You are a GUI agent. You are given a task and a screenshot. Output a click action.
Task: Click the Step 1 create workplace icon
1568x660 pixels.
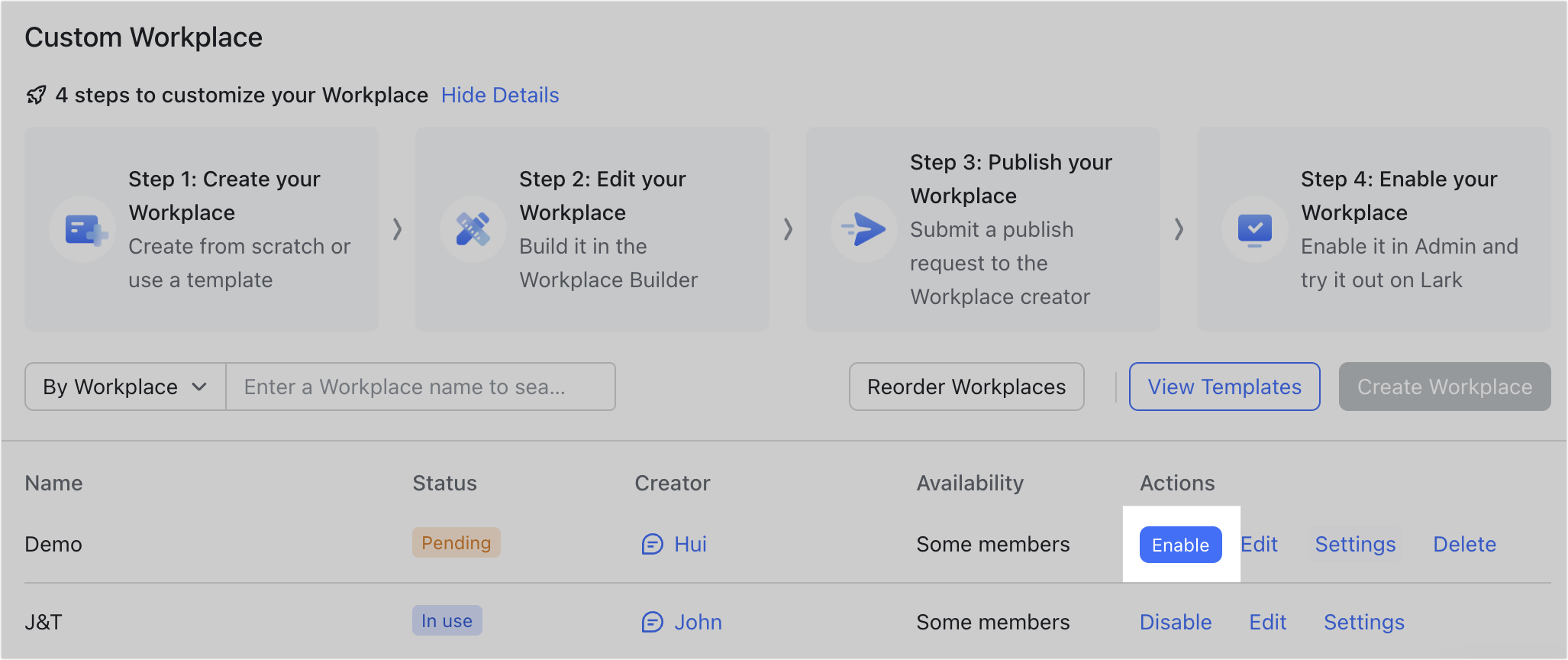[82, 229]
